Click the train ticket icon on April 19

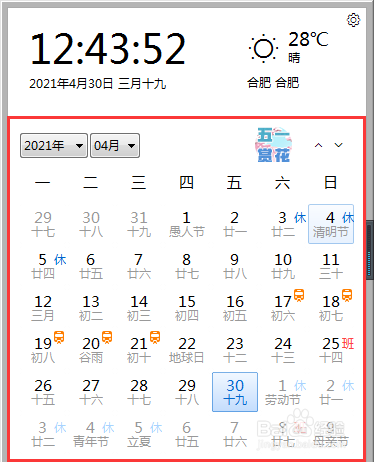(x=59, y=337)
